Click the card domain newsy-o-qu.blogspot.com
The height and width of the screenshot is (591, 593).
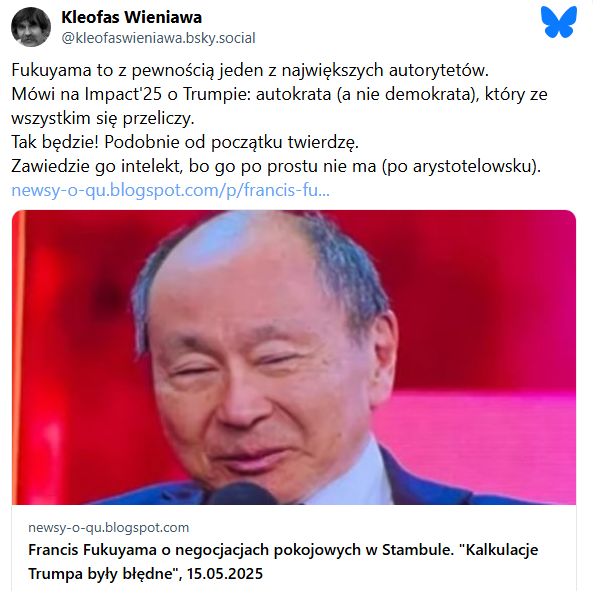tap(109, 527)
